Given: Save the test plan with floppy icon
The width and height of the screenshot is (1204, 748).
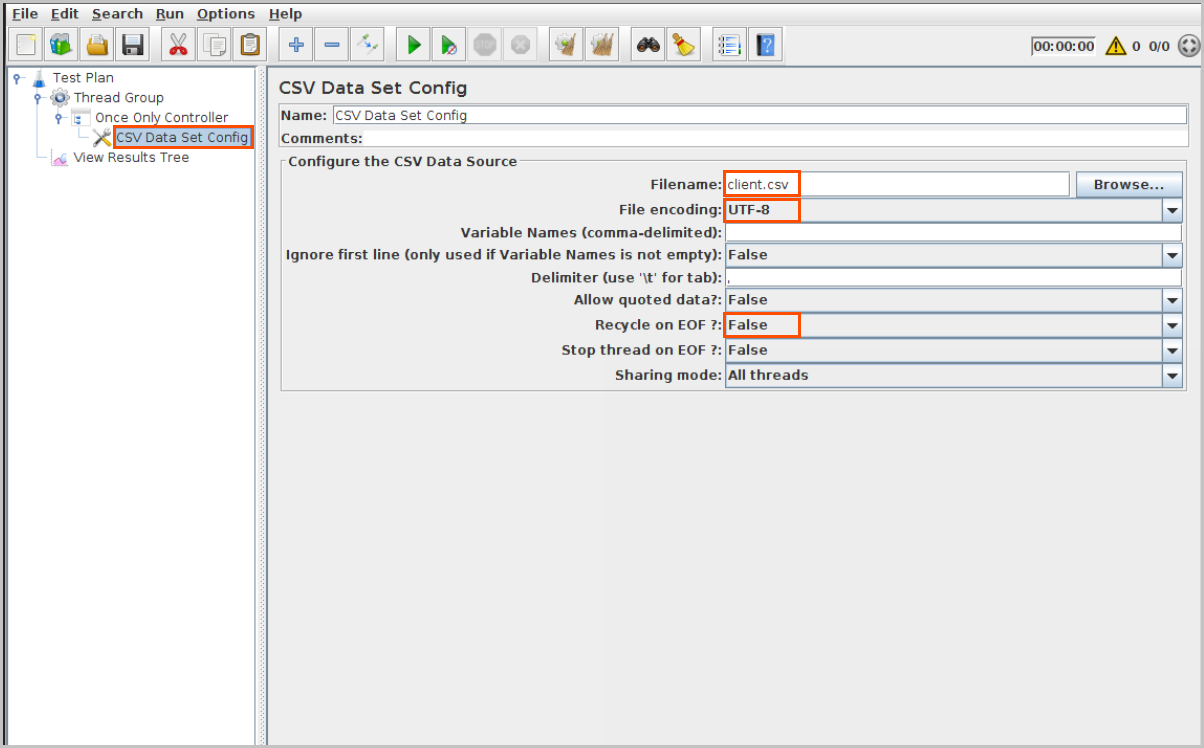Looking at the screenshot, I should pyautogui.click(x=132, y=45).
